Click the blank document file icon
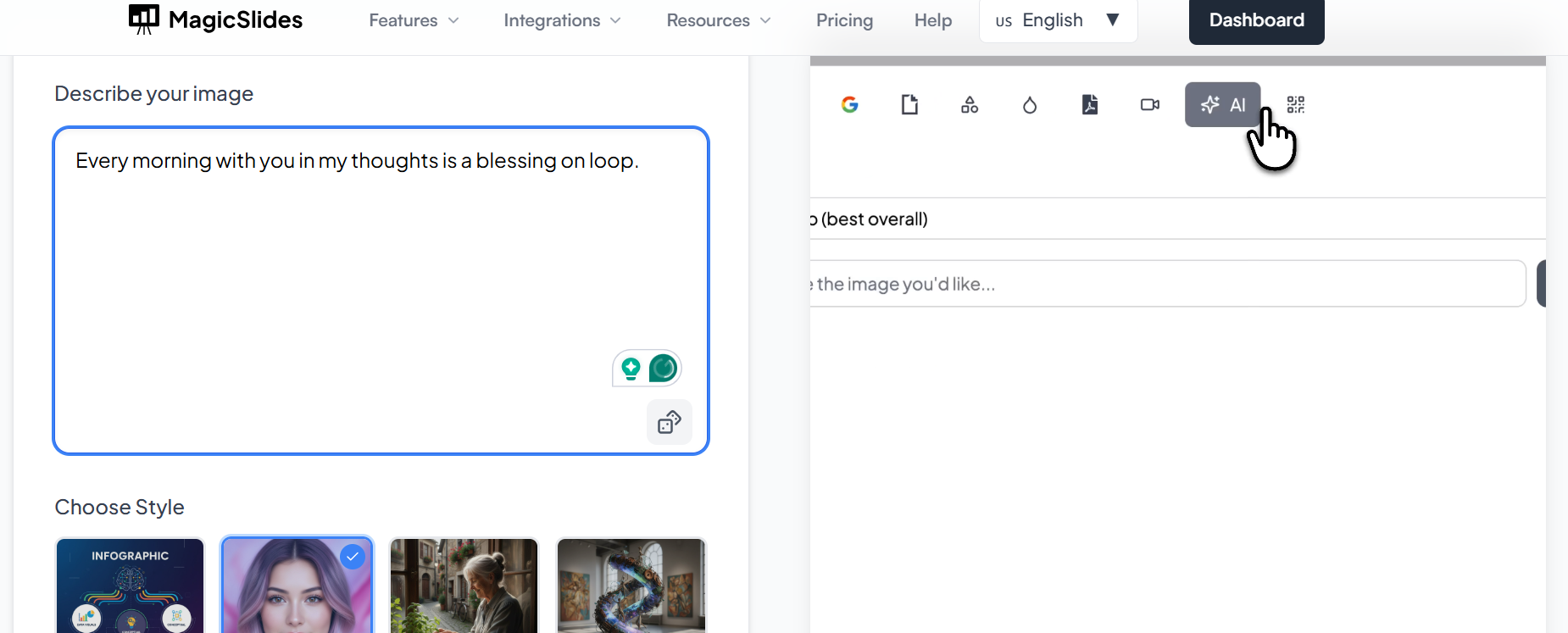1568x633 pixels. [909, 105]
